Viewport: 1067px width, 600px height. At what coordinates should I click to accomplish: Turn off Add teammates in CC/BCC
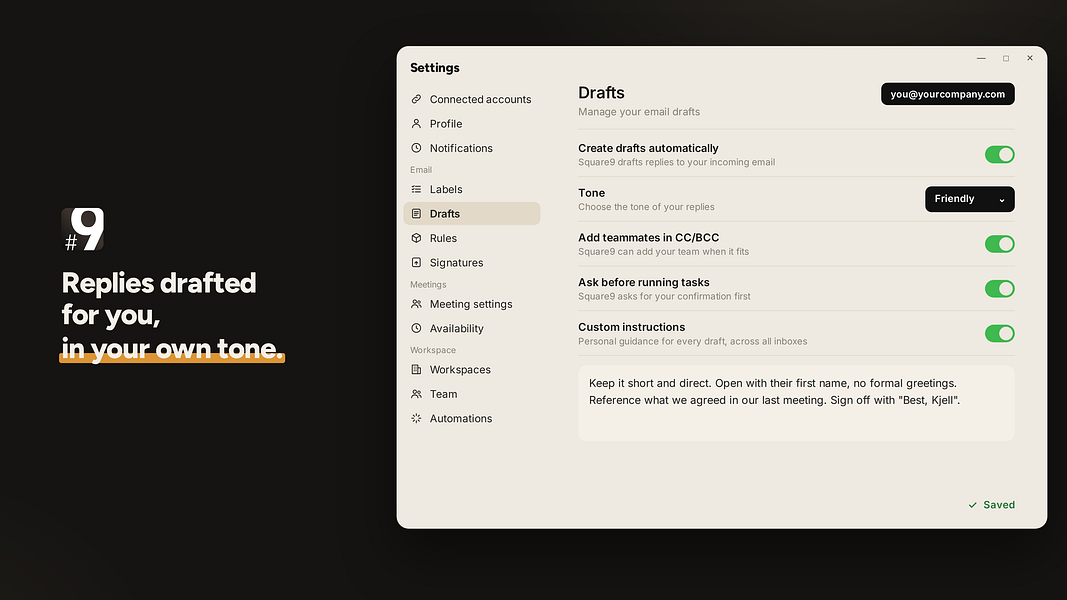(x=1000, y=244)
